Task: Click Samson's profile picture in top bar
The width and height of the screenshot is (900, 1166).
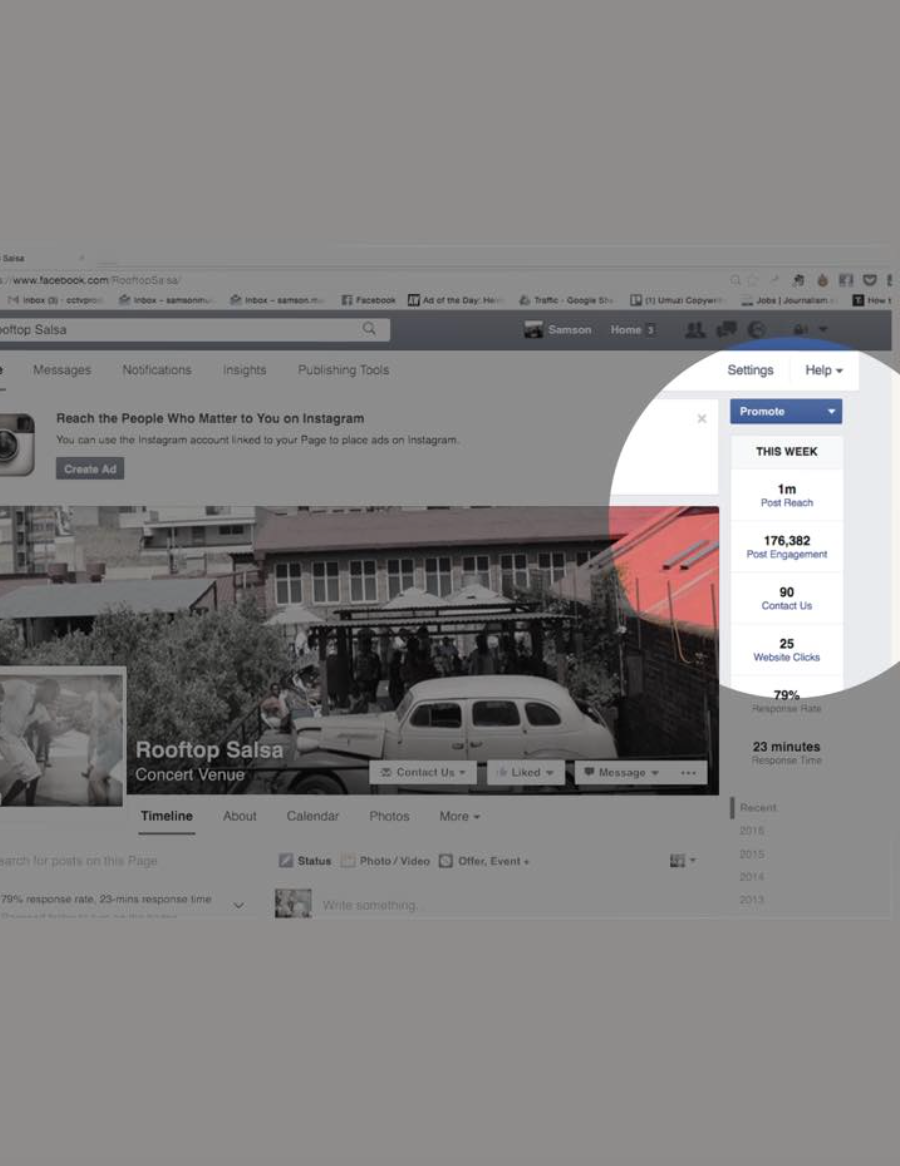Action: point(533,329)
